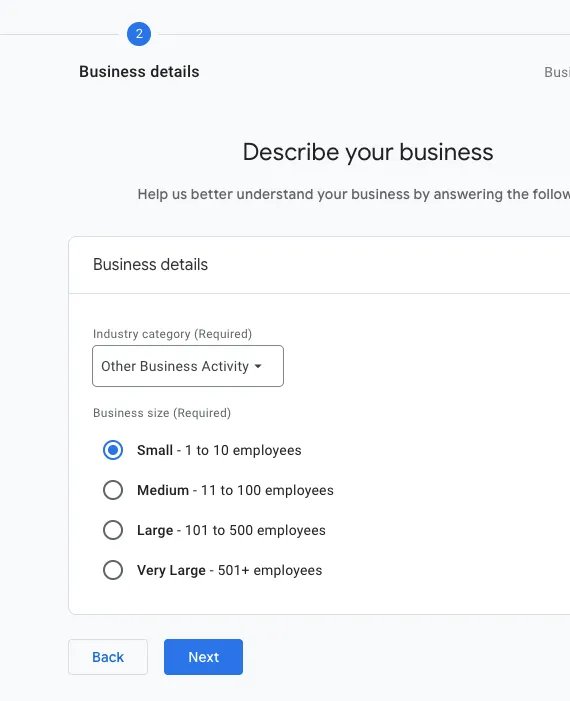Screen dimensions: 570x701
Task: Click the 'Help us better understand' subtitle text
Action: coord(354,194)
